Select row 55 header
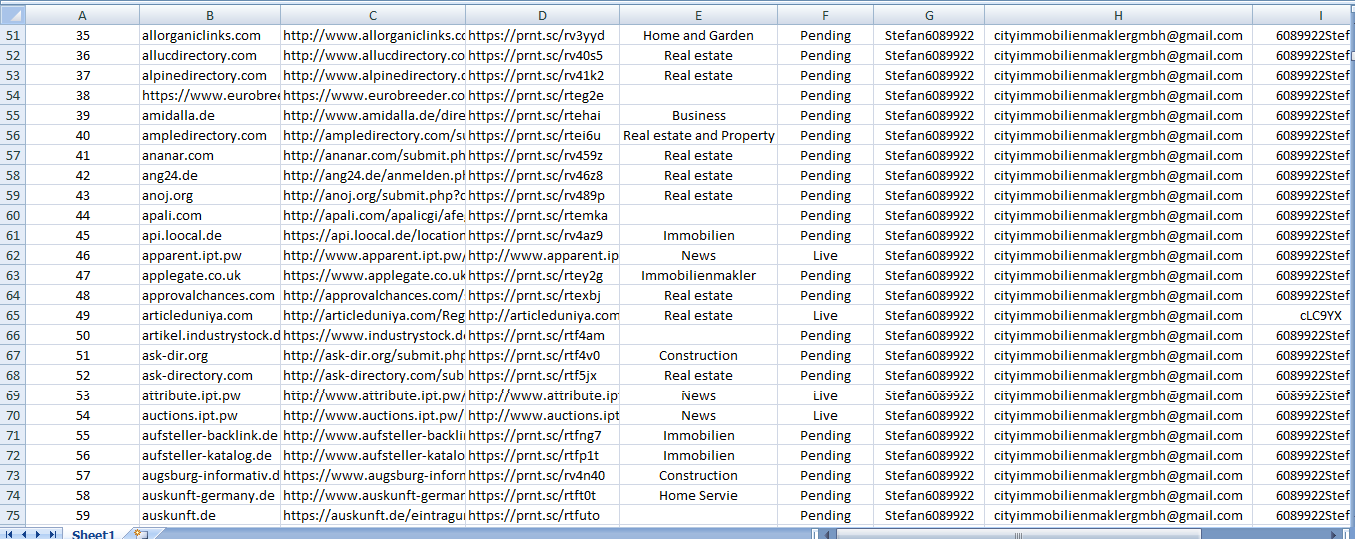This screenshot has width=1355, height=539. point(12,115)
